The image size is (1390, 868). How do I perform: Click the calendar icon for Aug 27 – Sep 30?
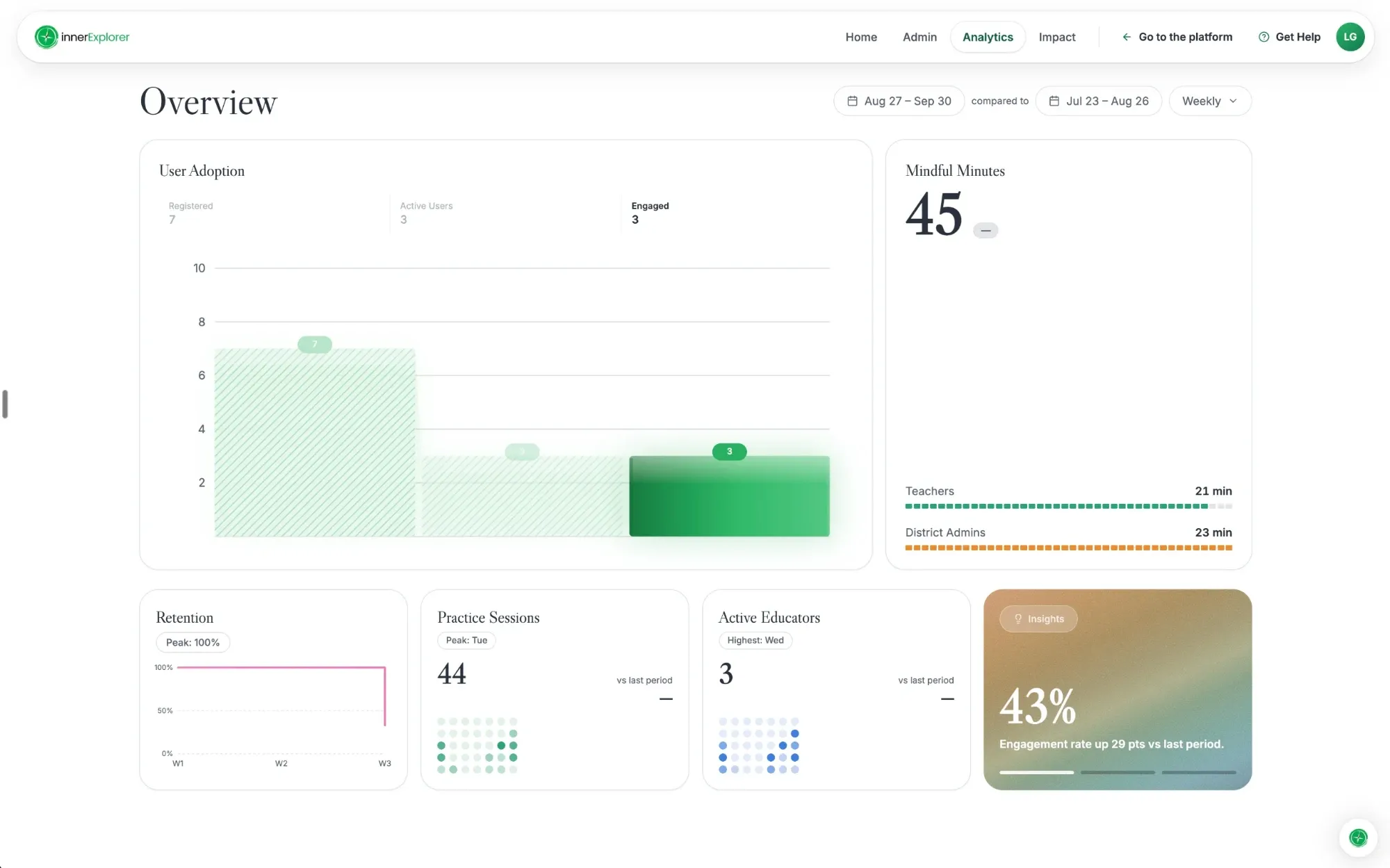(852, 101)
